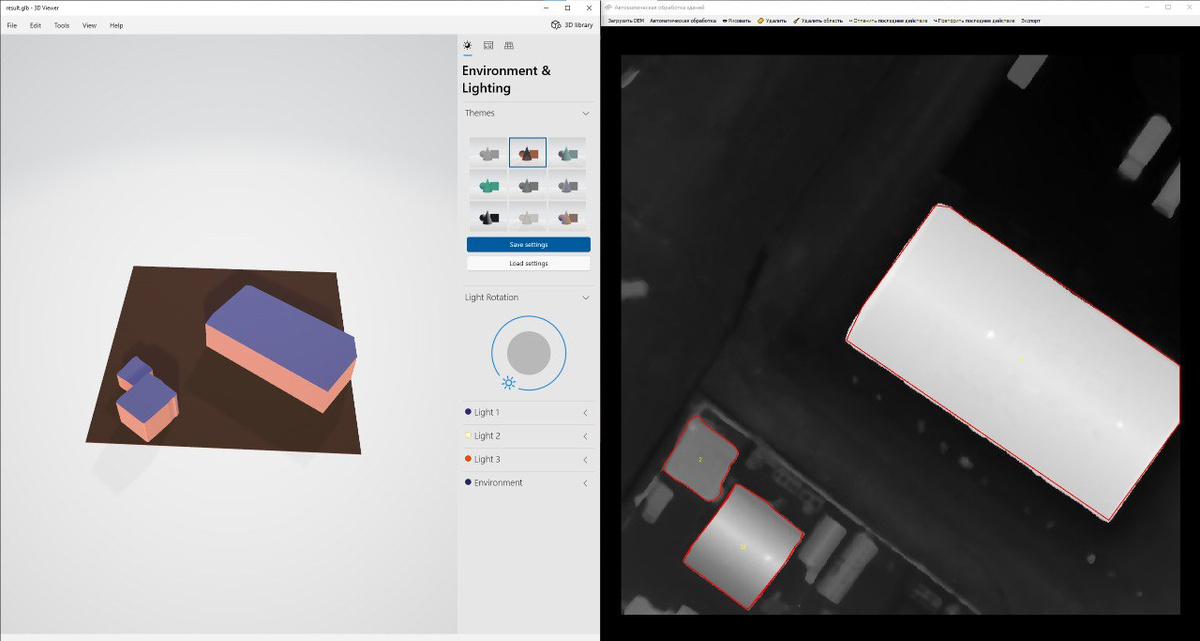Toggle Light 3 orange dot

468,459
